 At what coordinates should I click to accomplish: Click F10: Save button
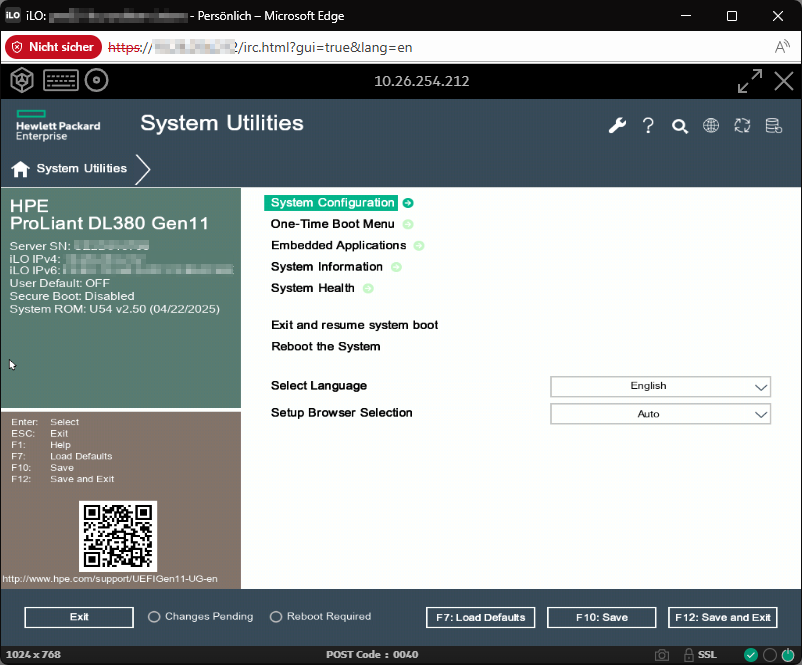(602, 617)
